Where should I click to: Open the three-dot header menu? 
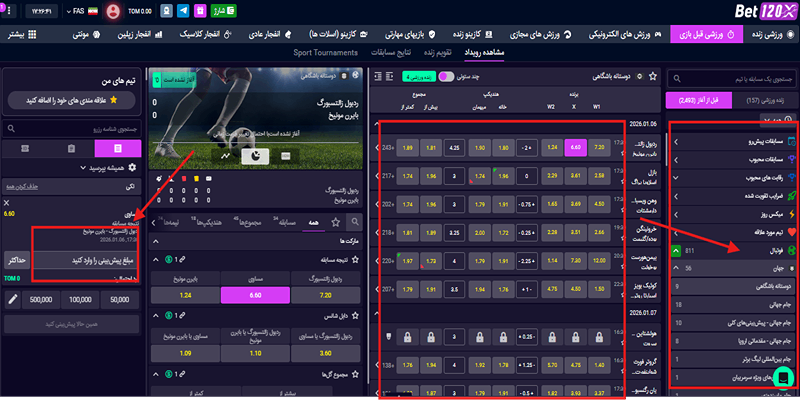click(11, 11)
